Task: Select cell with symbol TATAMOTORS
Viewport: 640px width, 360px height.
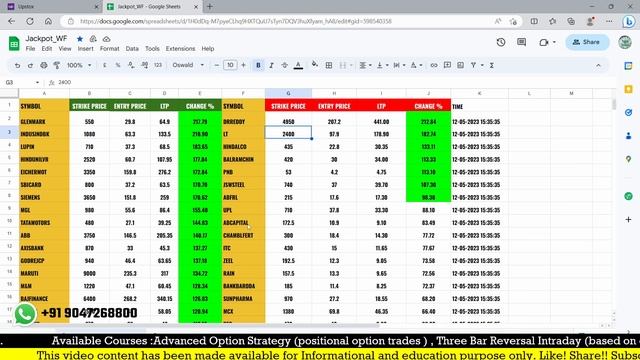Action: [x=44, y=222]
